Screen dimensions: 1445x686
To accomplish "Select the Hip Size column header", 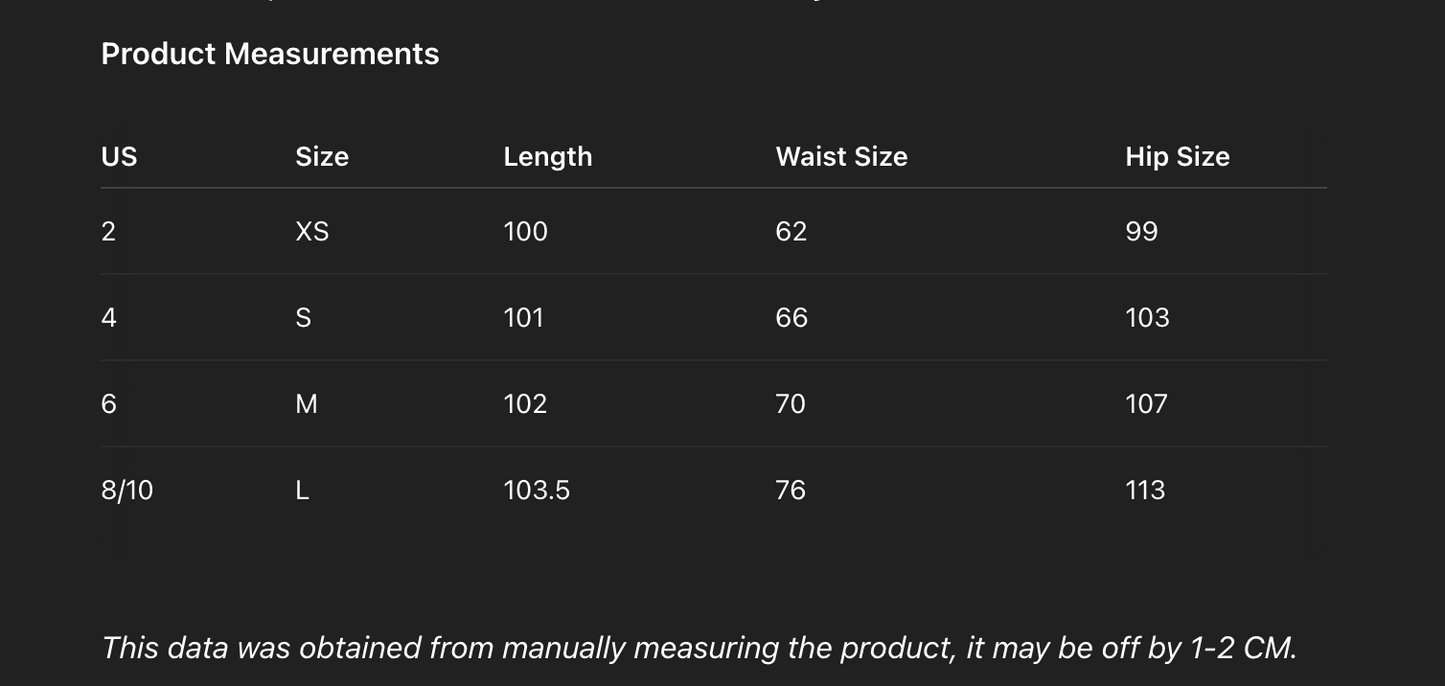I will [x=1177, y=157].
